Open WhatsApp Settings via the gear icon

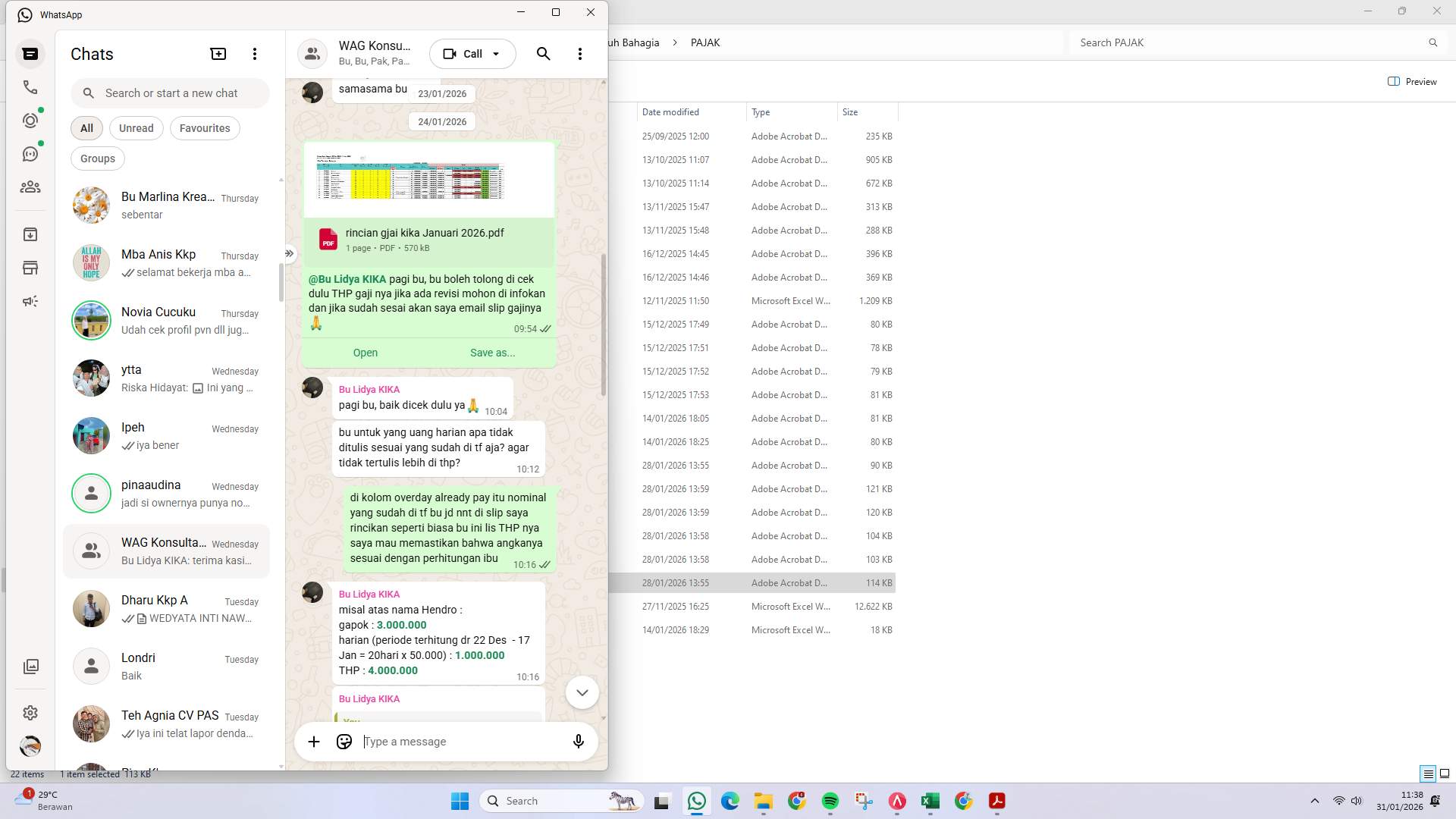[x=30, y=712]
